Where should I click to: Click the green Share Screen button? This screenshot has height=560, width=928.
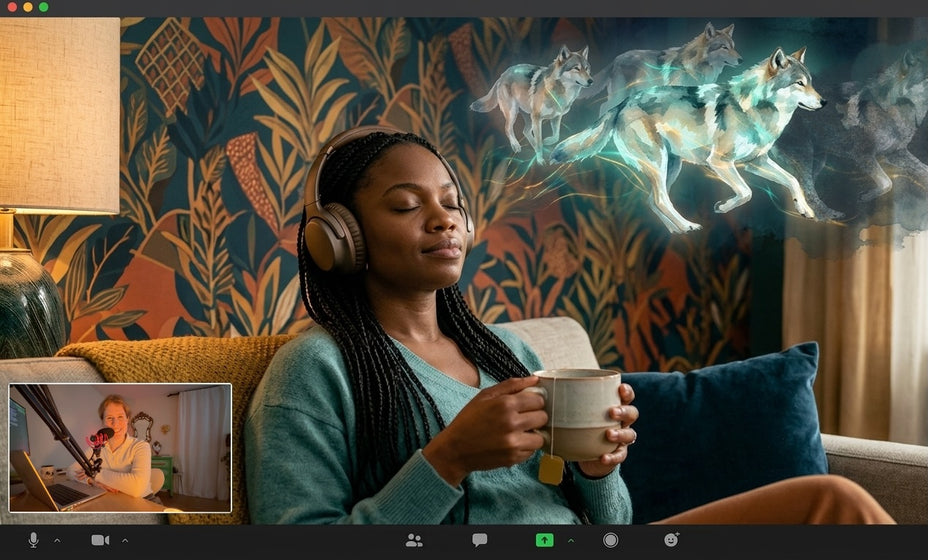[544, 540]
